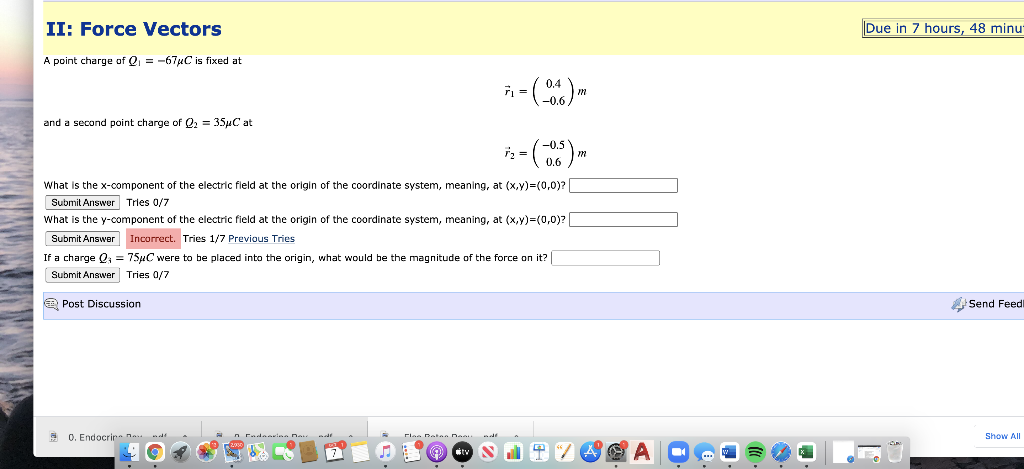
Task: Open Google Chrome in the dock
Action: (155, 452)
